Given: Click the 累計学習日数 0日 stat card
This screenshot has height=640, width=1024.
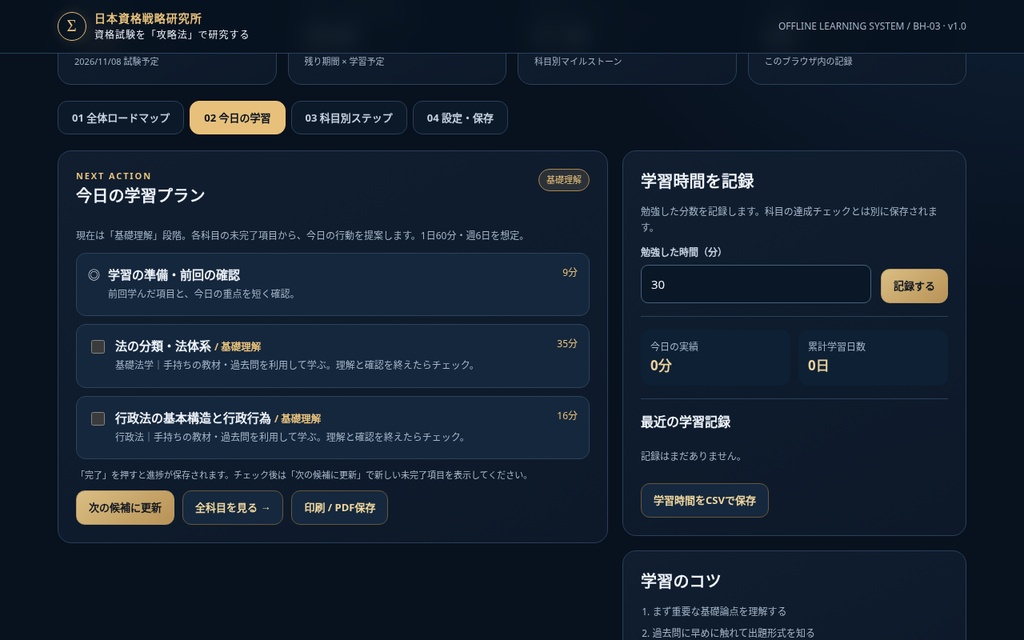Looking at the screenshot, I should click(873, 357).
